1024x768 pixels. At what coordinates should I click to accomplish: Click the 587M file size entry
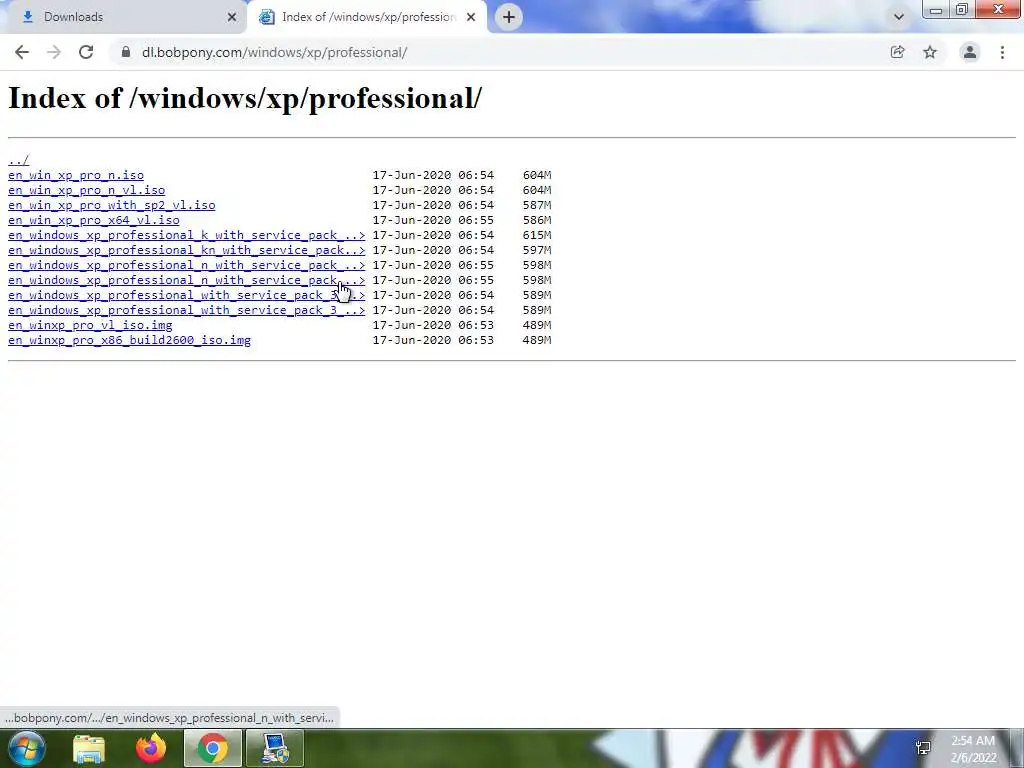click(537, 205)
